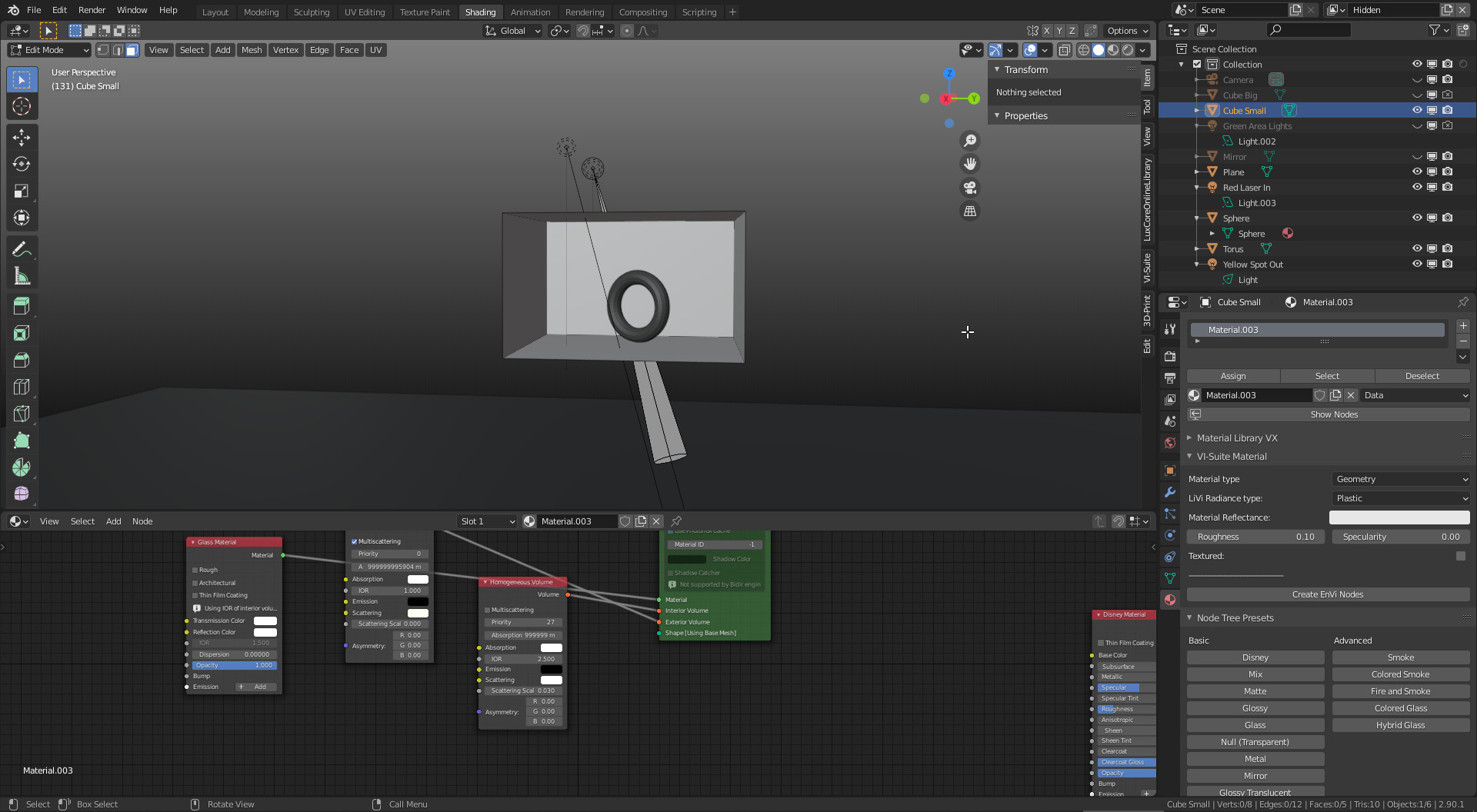1477x812 pixels.
Task: Click the Material Reflectance color swatch
Action: click(x=1399, y=517)
